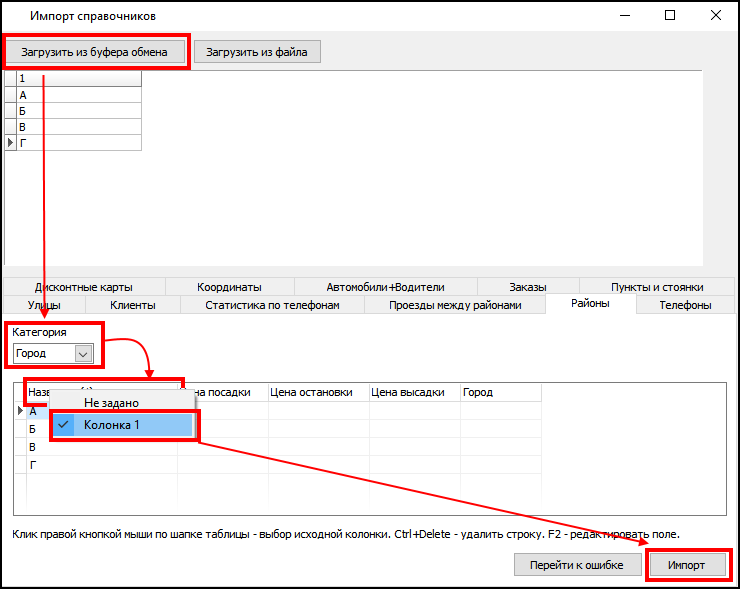Click 'Загрузить из буфера обмена' button
Screen dimensions: 740x589
pyautogui.click(x=95, y=52)
